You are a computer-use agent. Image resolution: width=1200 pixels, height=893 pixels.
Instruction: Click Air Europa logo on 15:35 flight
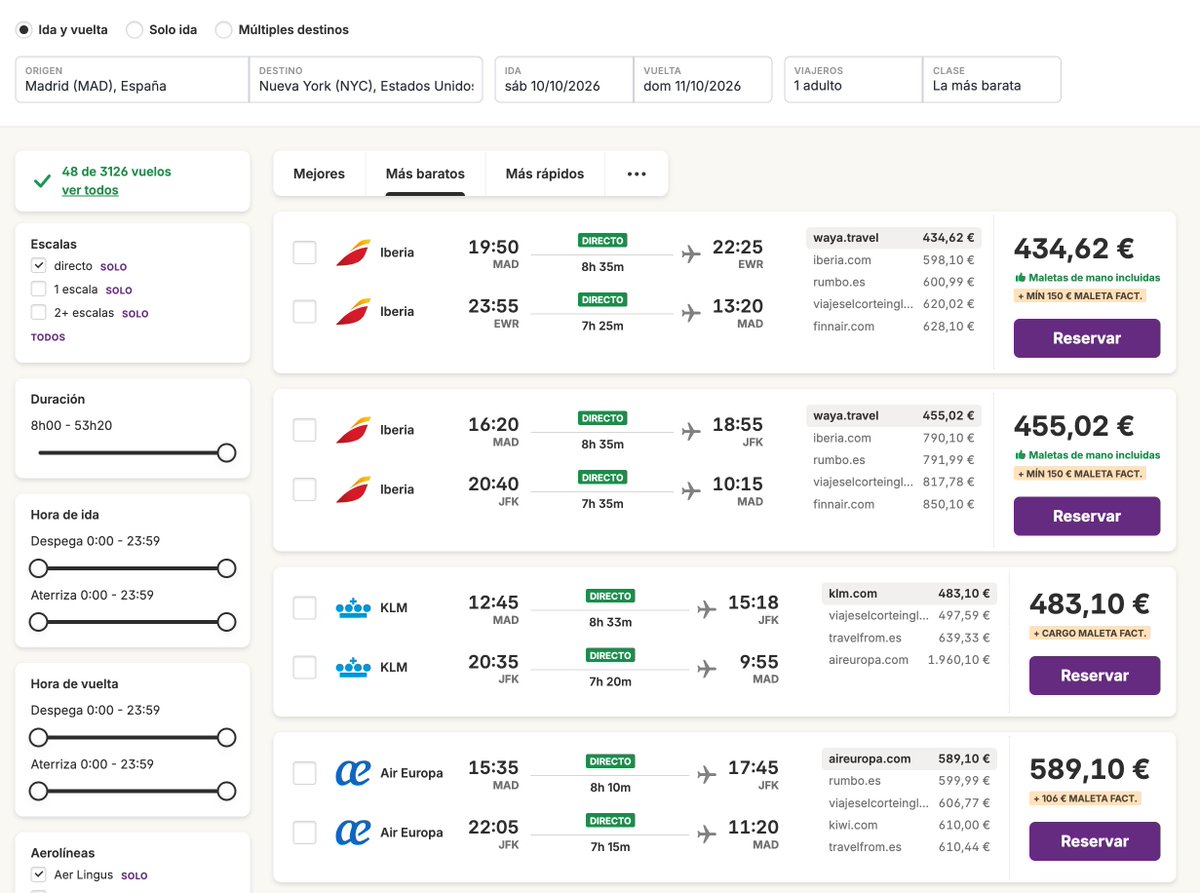[353, 773]
